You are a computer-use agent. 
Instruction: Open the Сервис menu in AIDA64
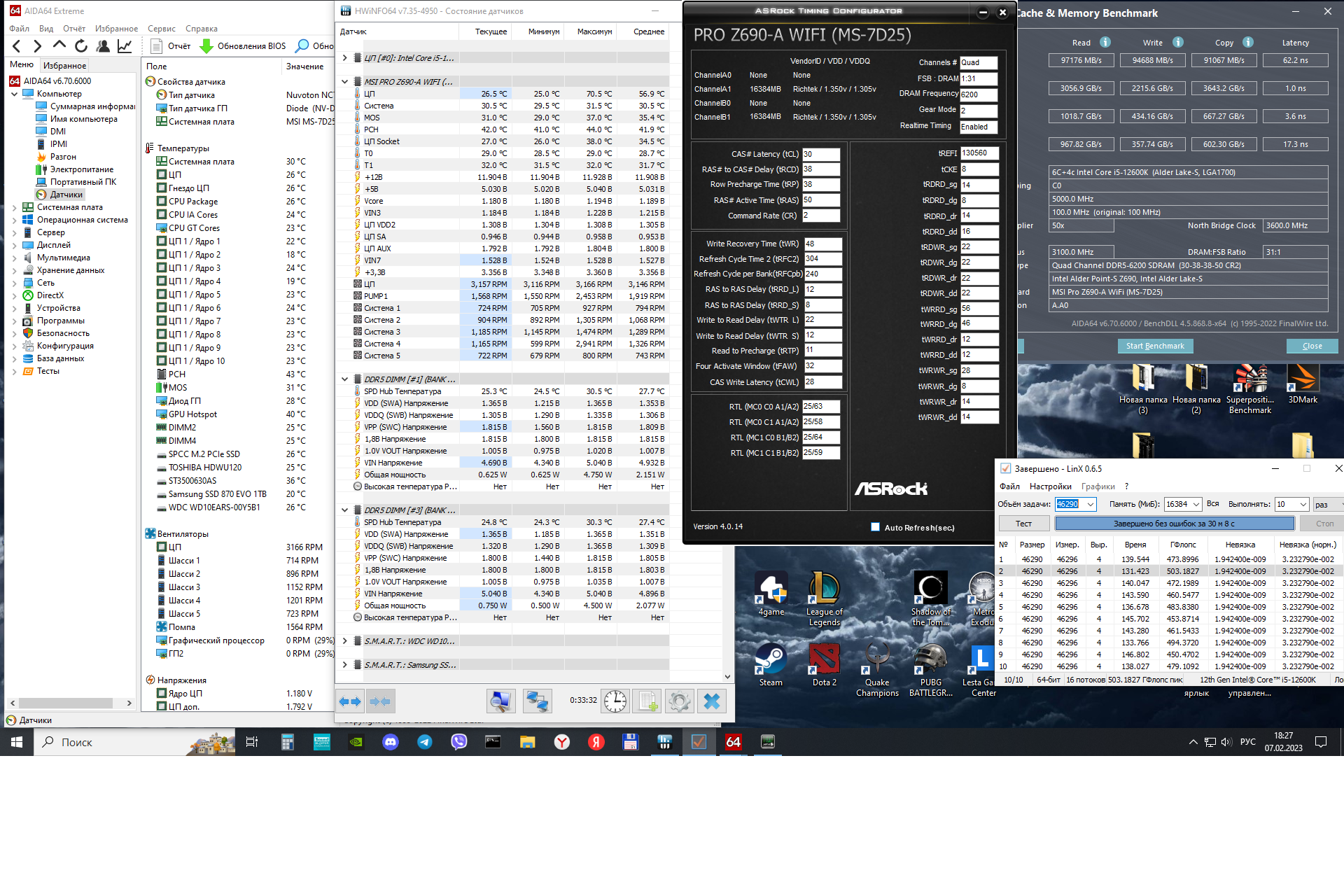point(161,29)
